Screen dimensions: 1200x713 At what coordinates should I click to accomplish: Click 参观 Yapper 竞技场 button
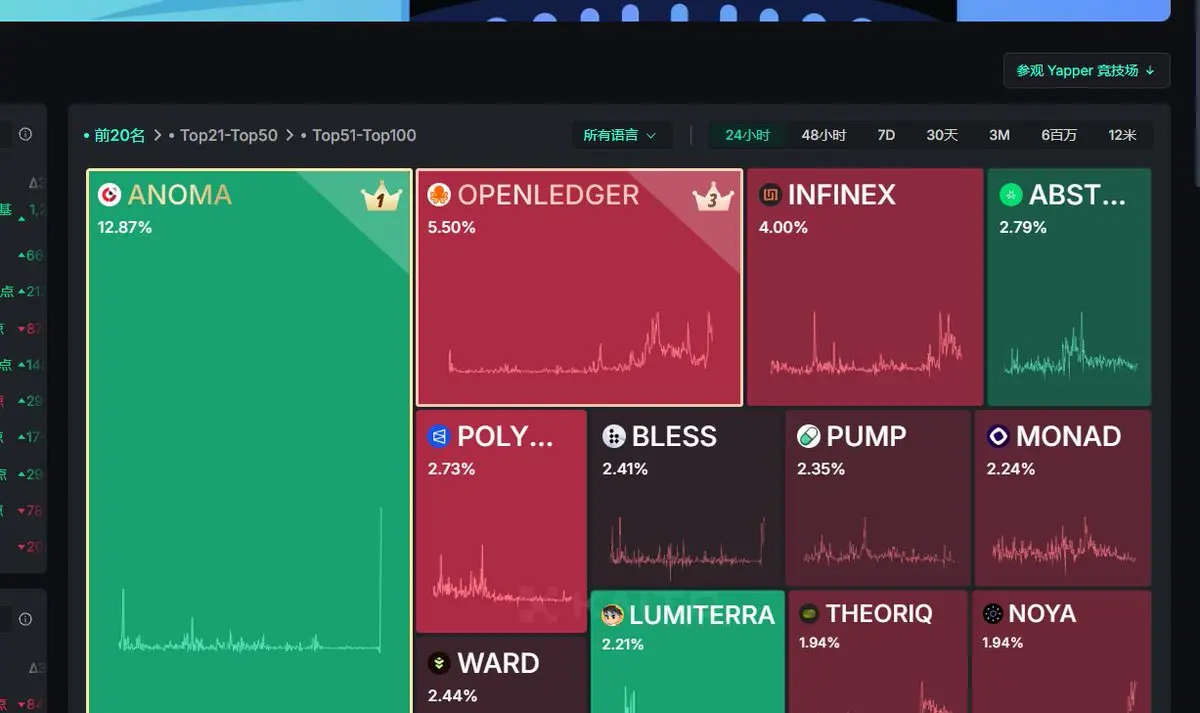point(1087,71)
